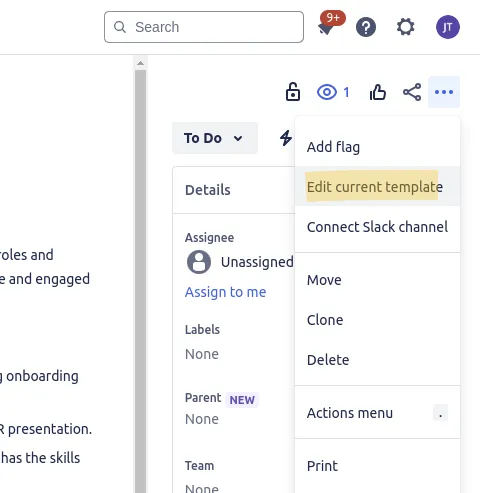The height and width of the screenshot is (493, 480).
Task: Close the three-dots more actions menu
Action: [x=444, y=92]
